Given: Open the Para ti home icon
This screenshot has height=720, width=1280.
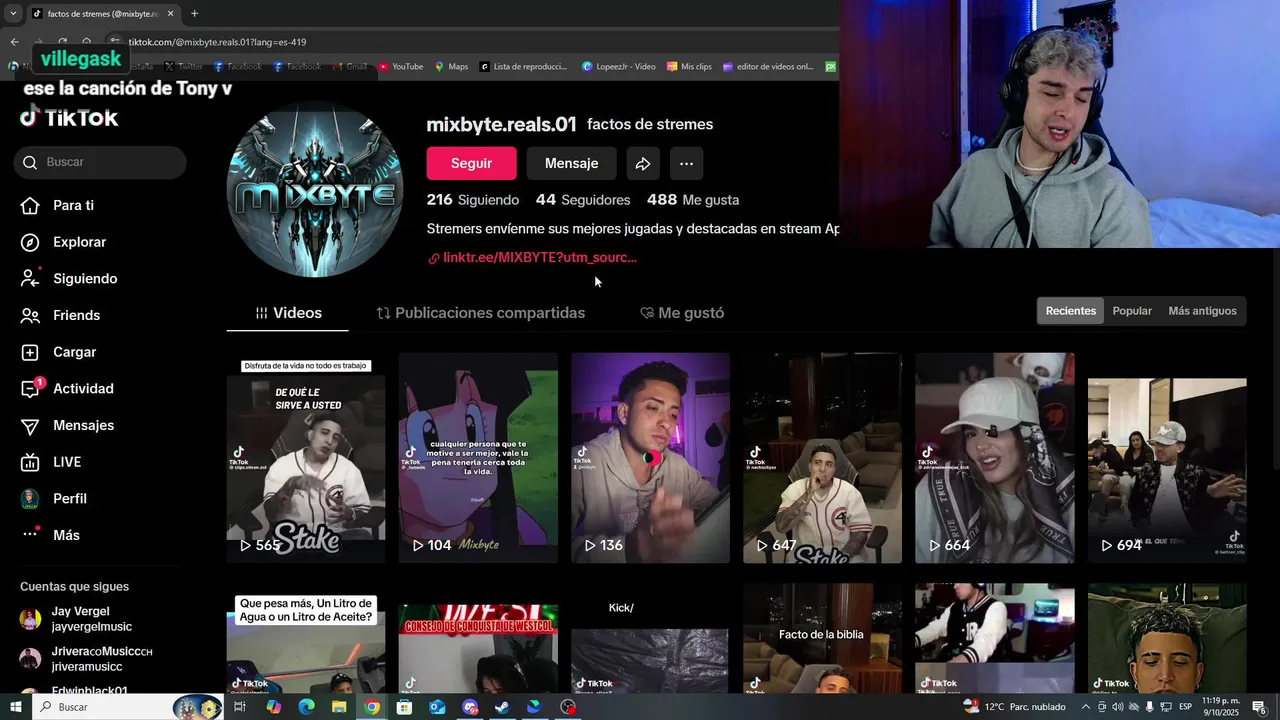Looking at the screenshot, I should 30,205.
